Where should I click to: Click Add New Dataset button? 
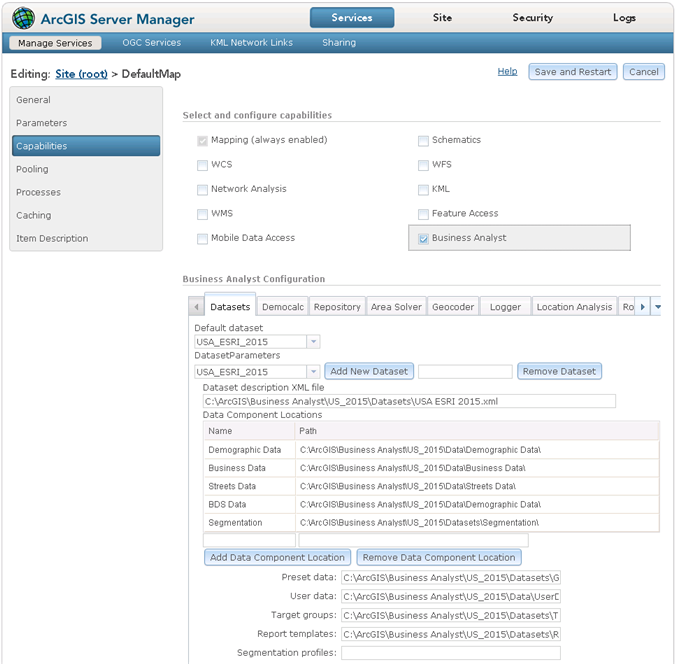[369, 371]
